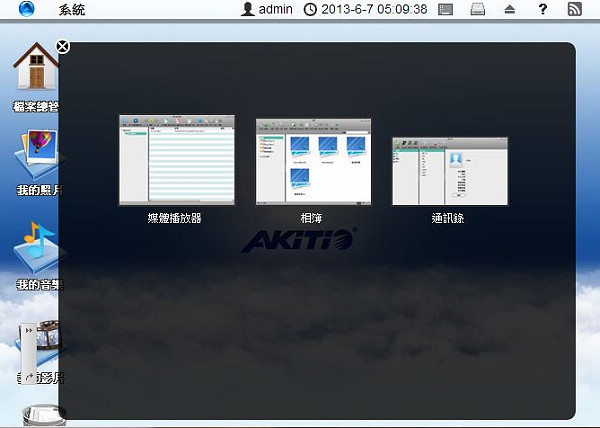Click the 通訊錄 label under the thumbnail
This screenshot has height=428, width=600.
click(449, 217)
